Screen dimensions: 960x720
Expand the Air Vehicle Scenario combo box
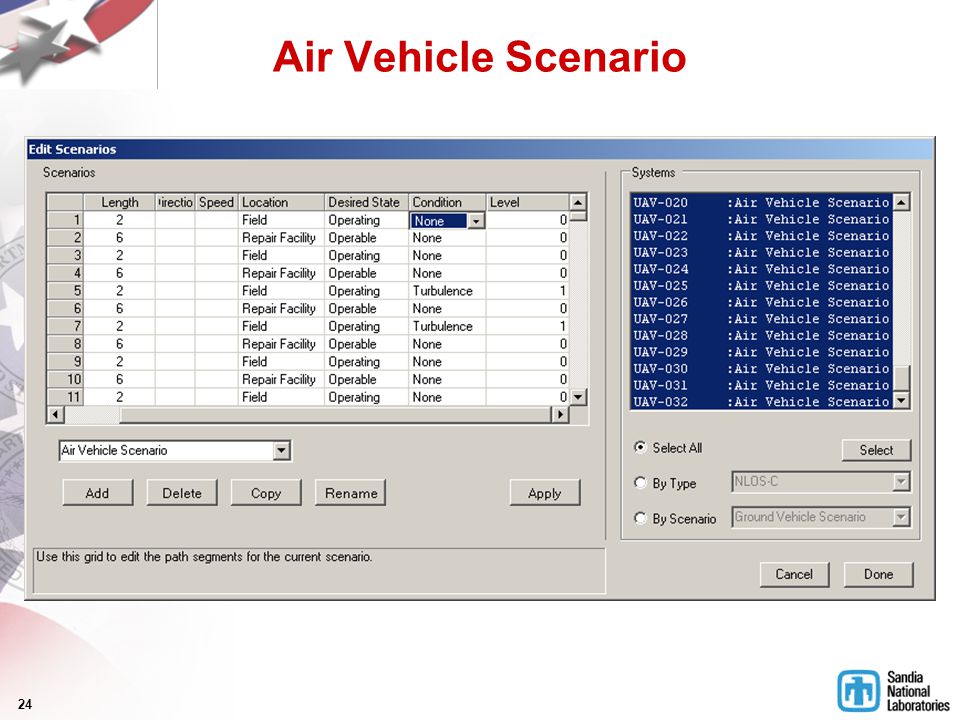click(x=281, y=451)
